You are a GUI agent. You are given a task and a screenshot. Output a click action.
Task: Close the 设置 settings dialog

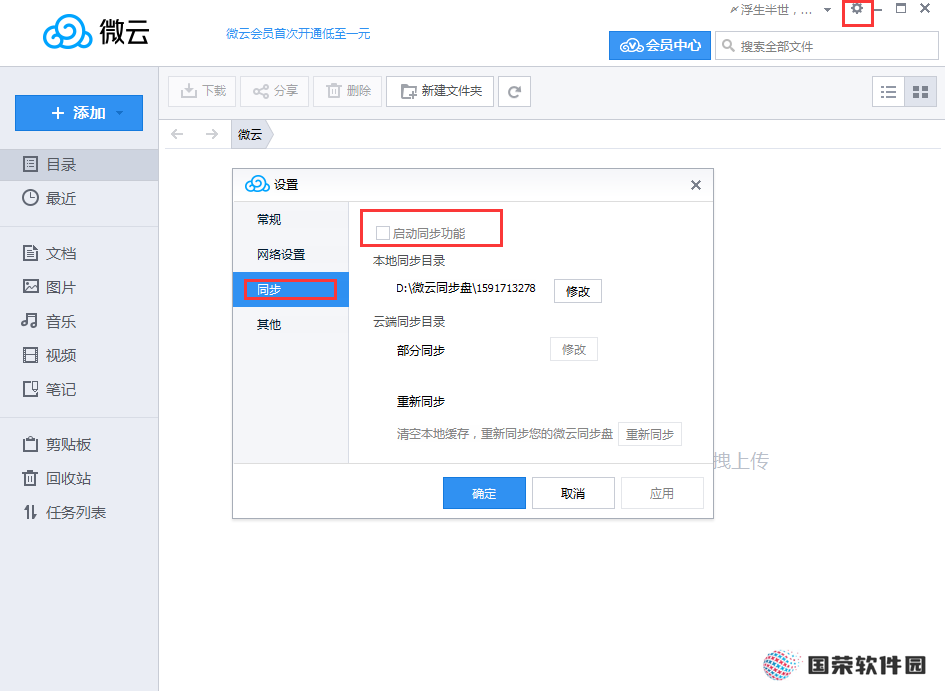[696, 185]
